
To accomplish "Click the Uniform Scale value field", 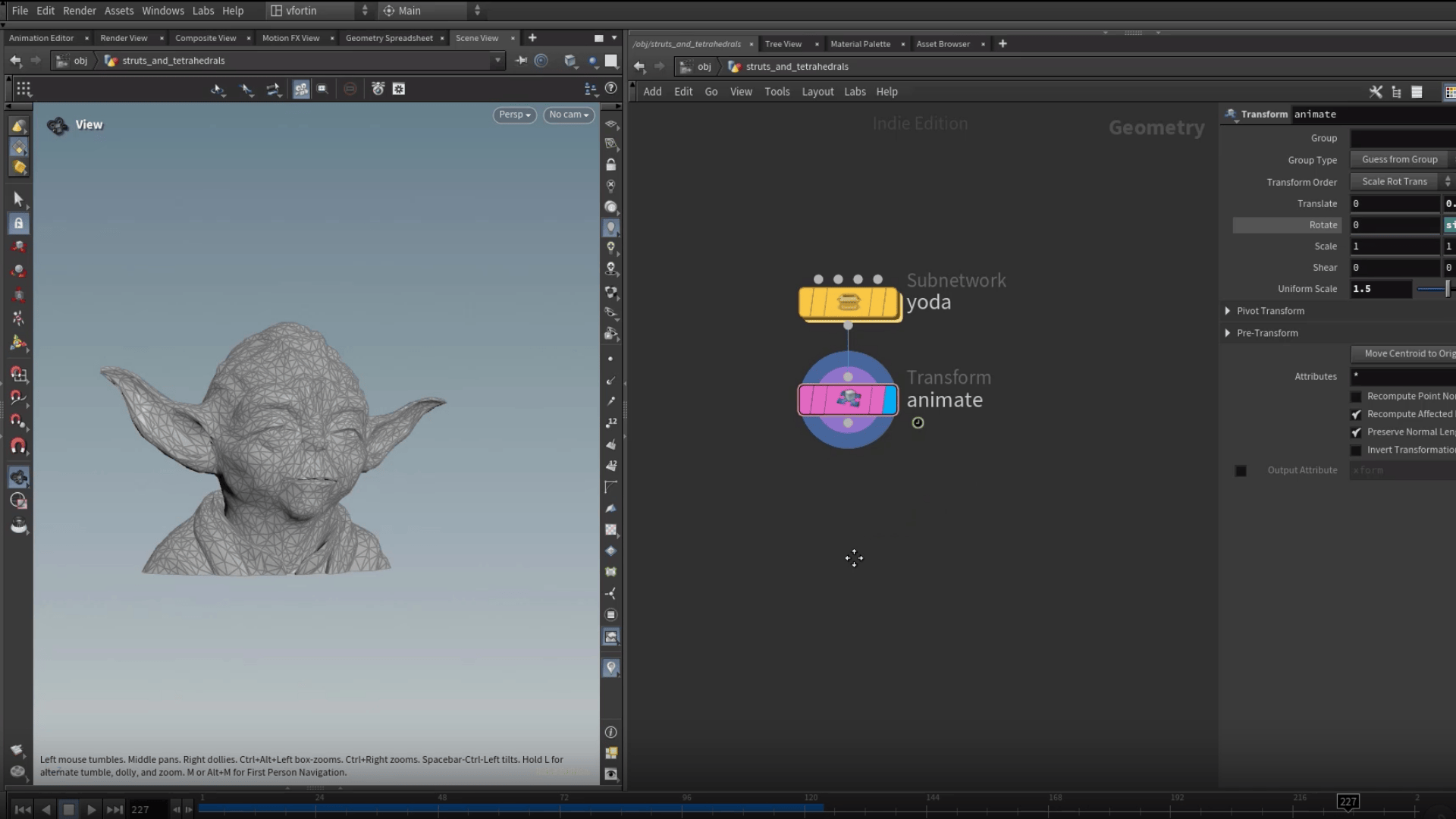I will 1381,289.
